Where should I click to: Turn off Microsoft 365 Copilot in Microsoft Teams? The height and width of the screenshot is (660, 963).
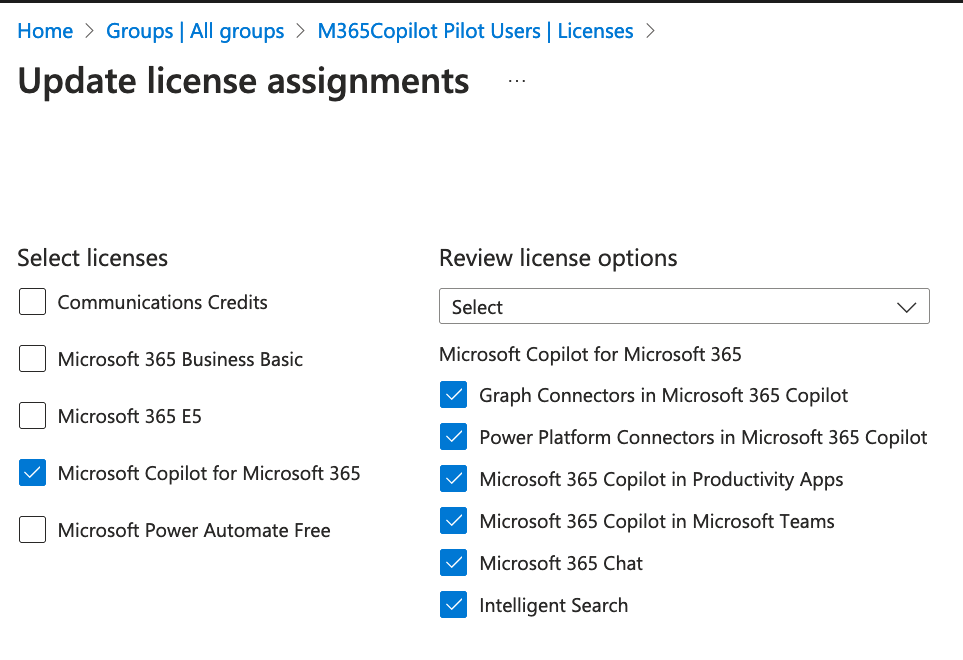point(453,521)
